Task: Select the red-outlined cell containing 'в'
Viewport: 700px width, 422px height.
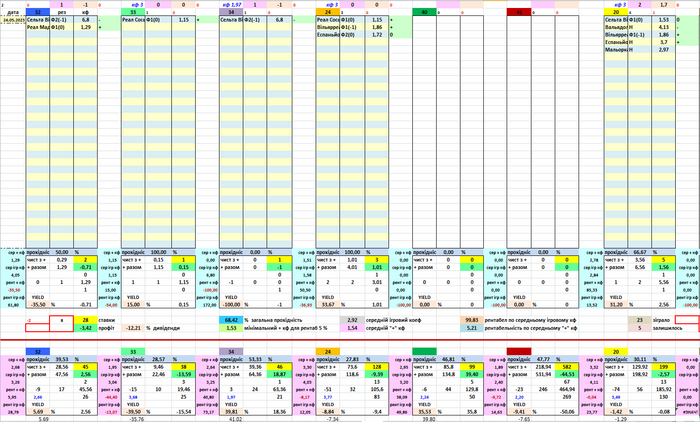Action: pos(62,320)
